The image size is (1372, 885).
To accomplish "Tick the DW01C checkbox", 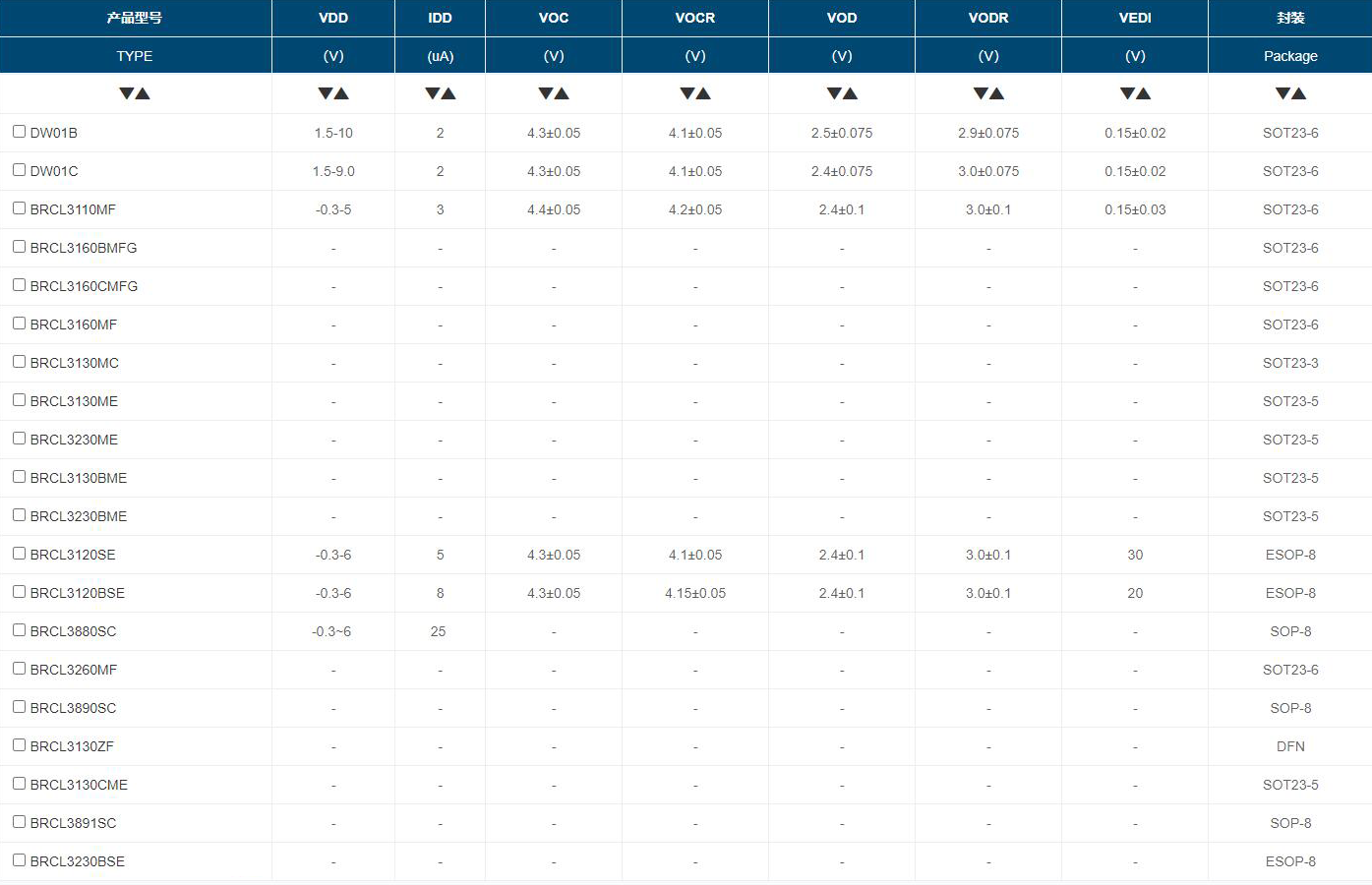I will 19,169.
